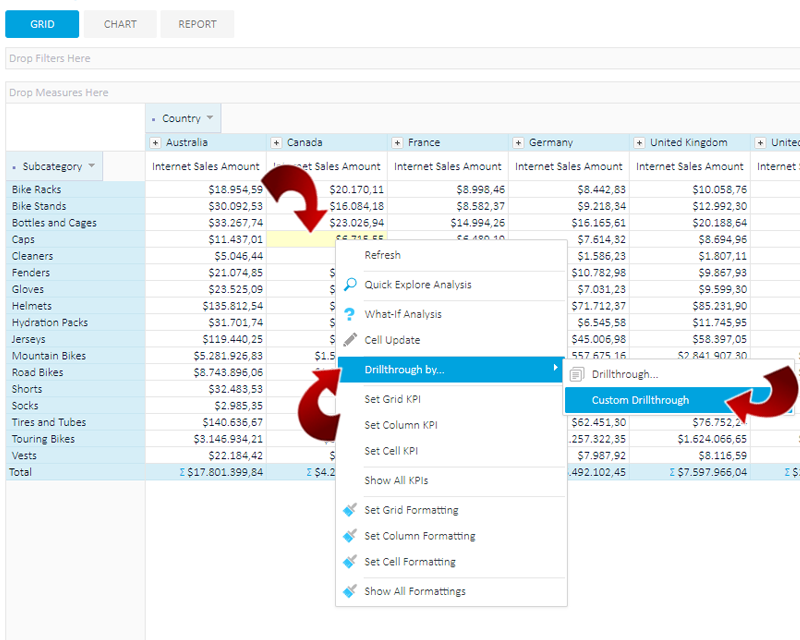
Task: Expand the United Kingdom column
Action: (x=639, y=142)
